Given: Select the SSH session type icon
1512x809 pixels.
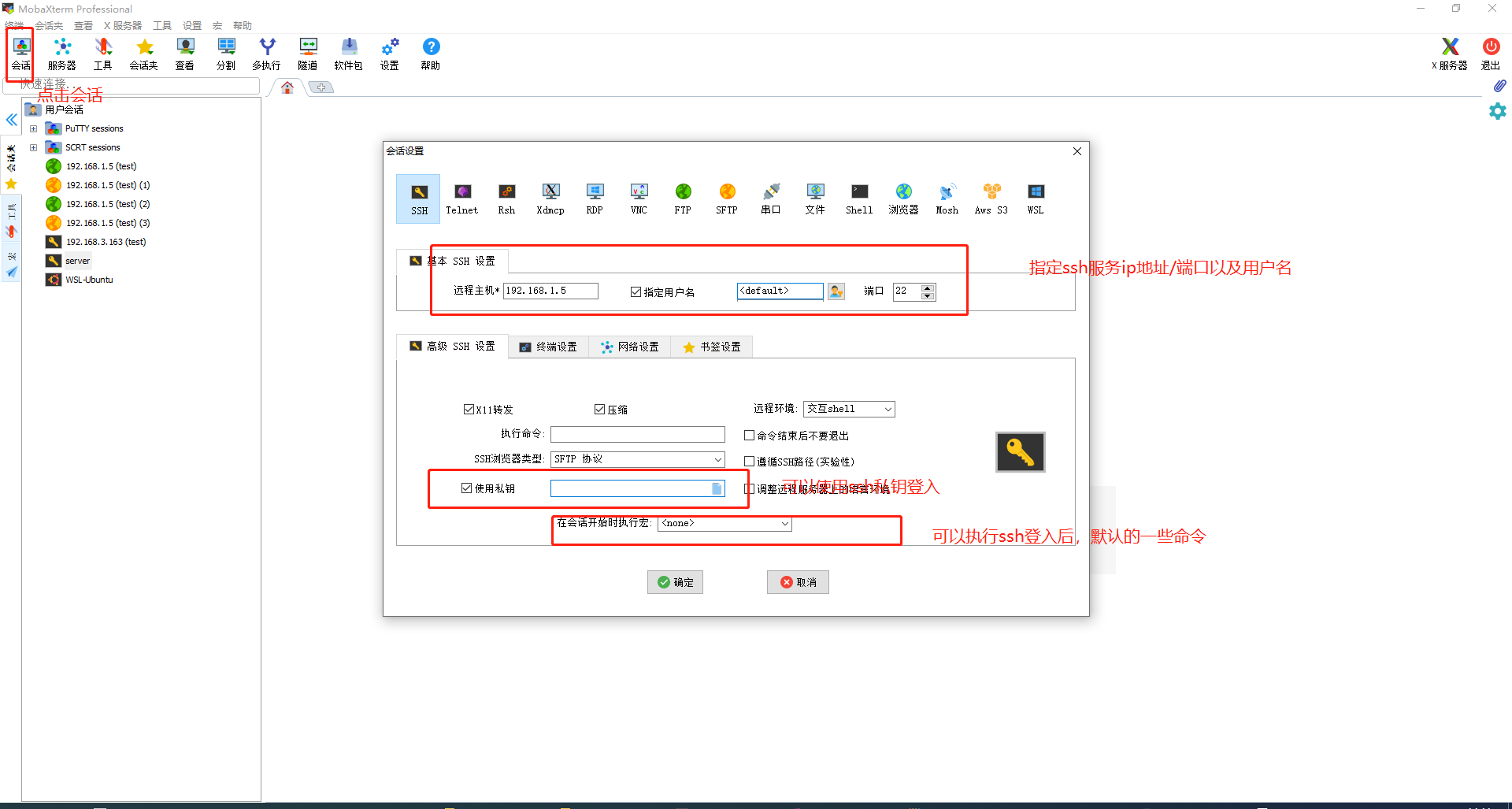Looking at the screenshot, I should click(419, 199).
